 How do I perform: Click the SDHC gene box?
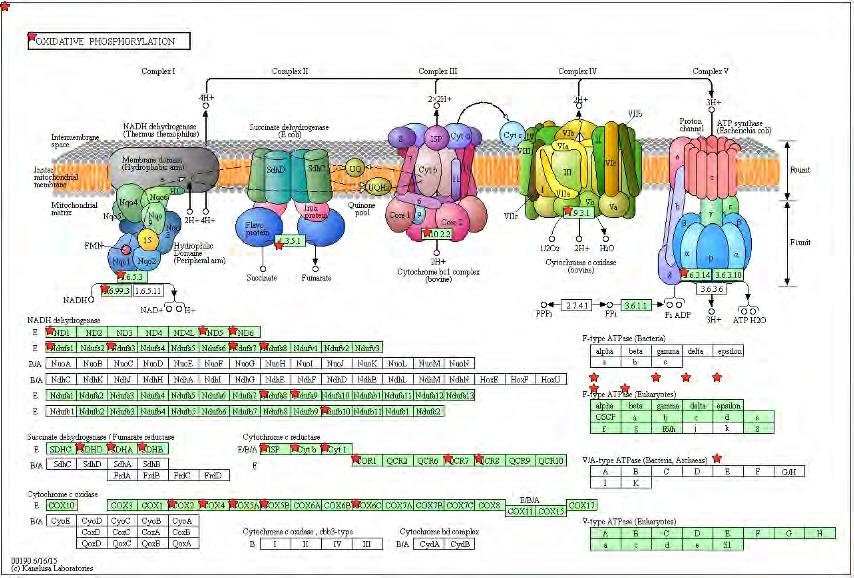[61, 449]
